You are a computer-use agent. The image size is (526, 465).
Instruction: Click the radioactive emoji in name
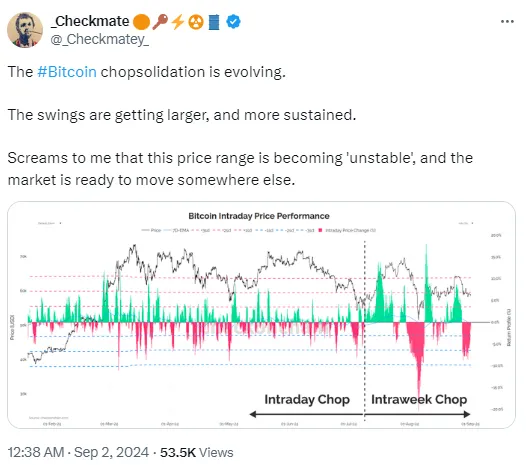coord(196,22)
